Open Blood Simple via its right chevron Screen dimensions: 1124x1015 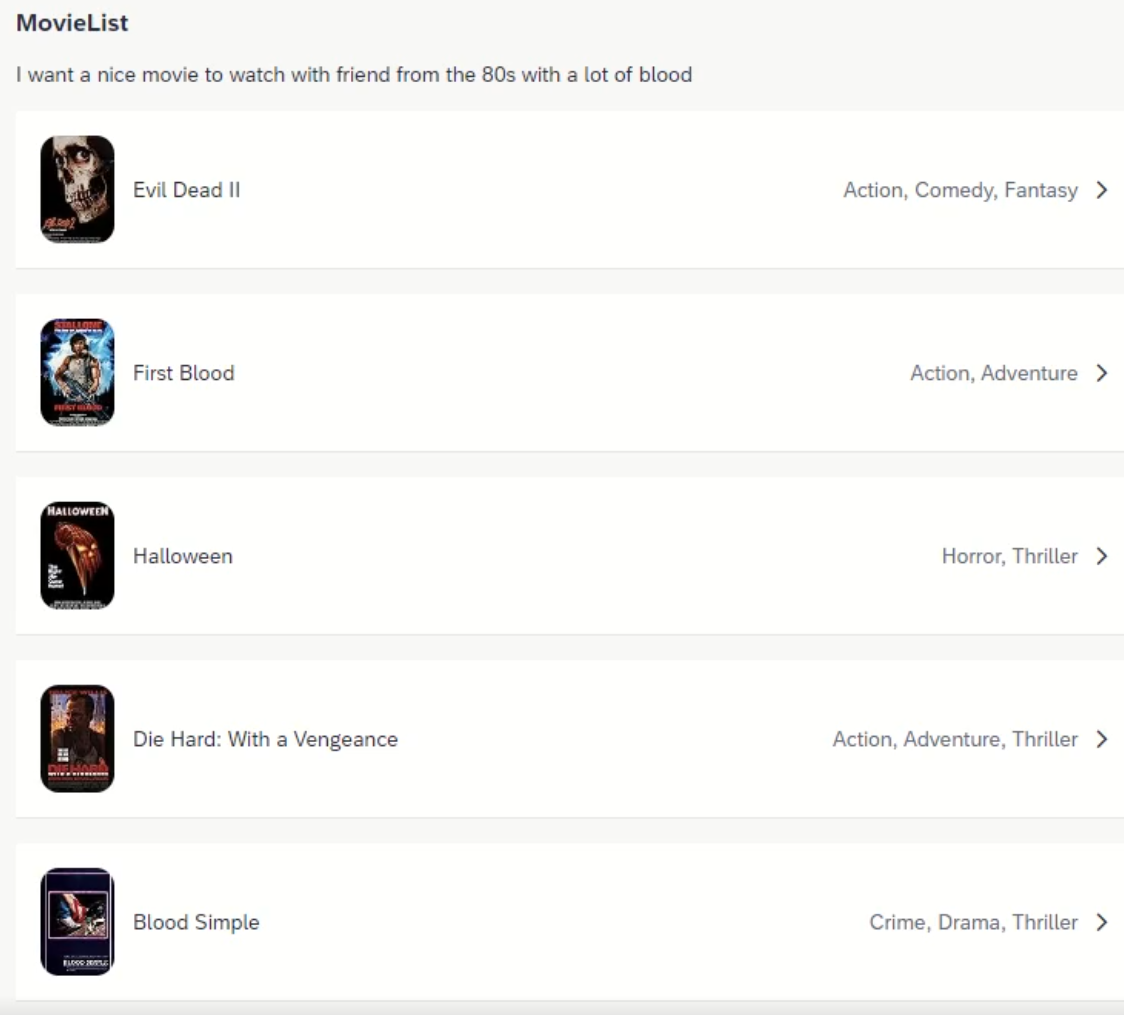[1102, 922]
